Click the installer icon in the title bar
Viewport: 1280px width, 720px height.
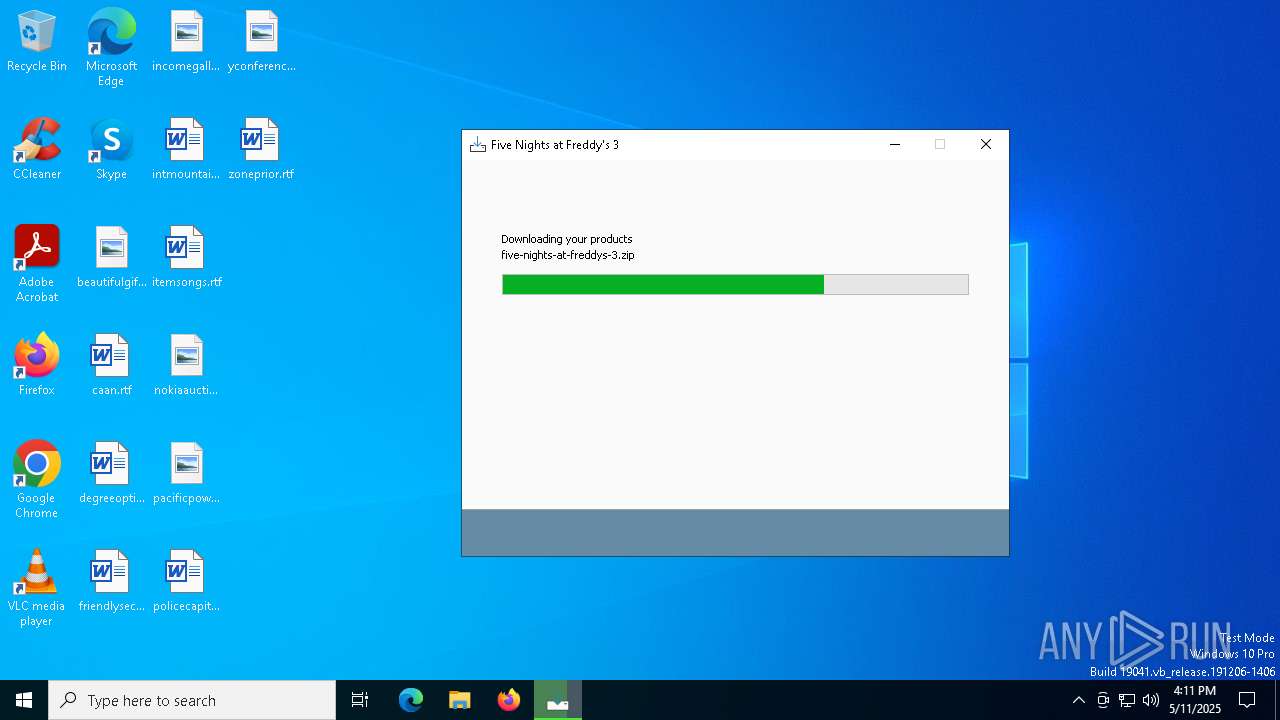point(478,145)
